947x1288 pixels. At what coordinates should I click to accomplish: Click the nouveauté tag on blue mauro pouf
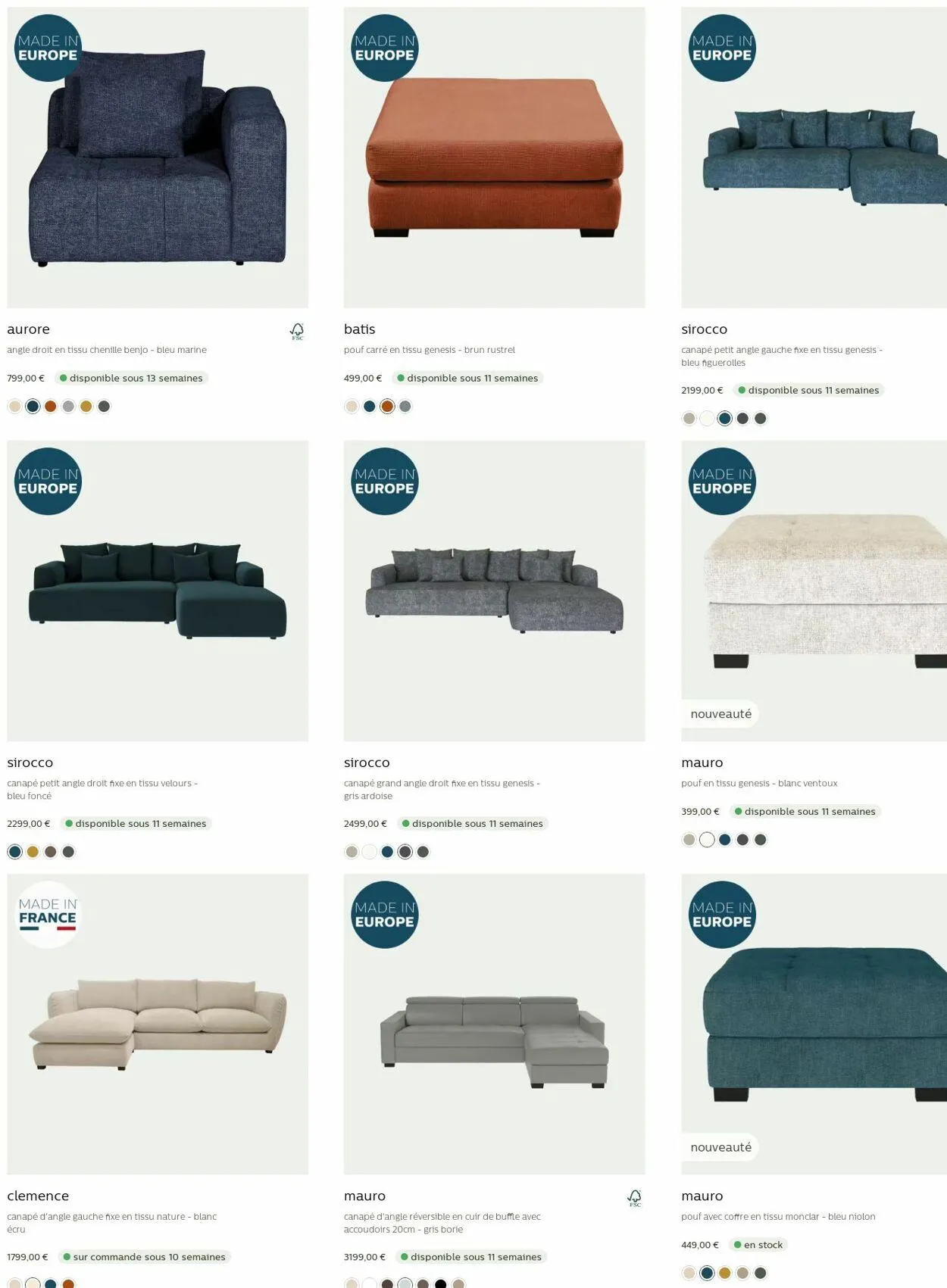pyautogui.click(x=720, y=1147)
